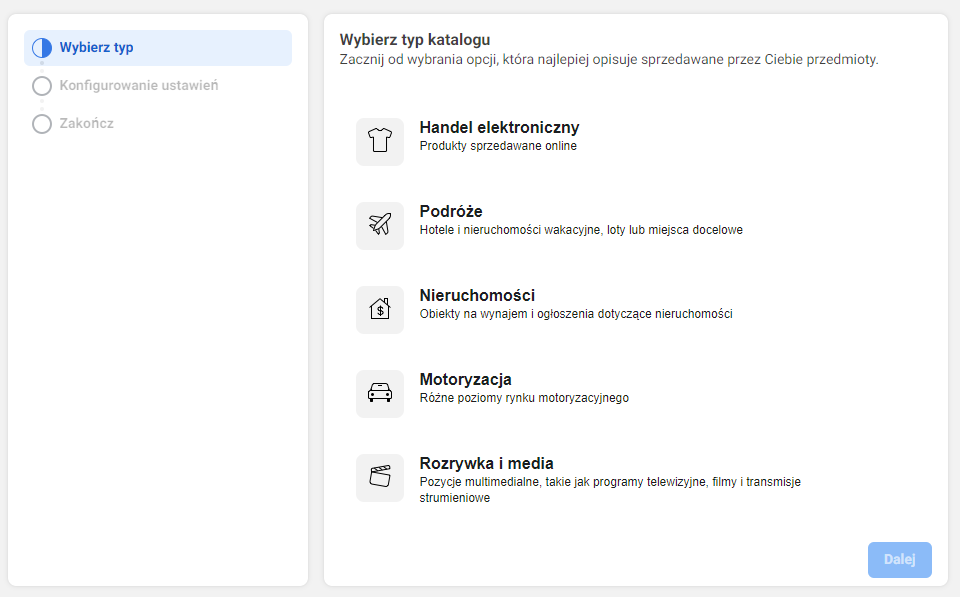Click the description 'Produkty sprzedawane online'
This screenshot has height=597, width=960.
[x=498, y=146]
